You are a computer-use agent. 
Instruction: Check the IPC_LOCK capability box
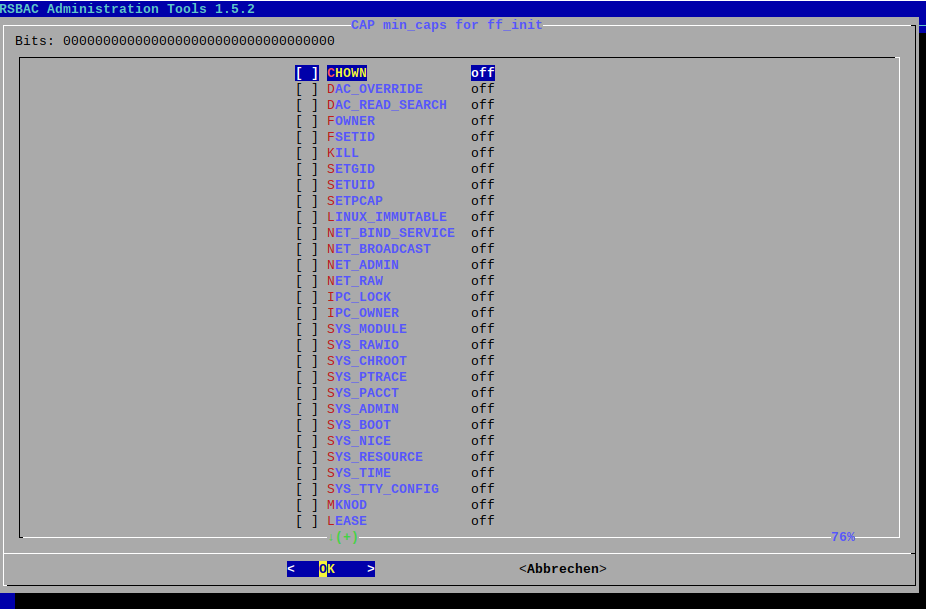tap(307, 297)
